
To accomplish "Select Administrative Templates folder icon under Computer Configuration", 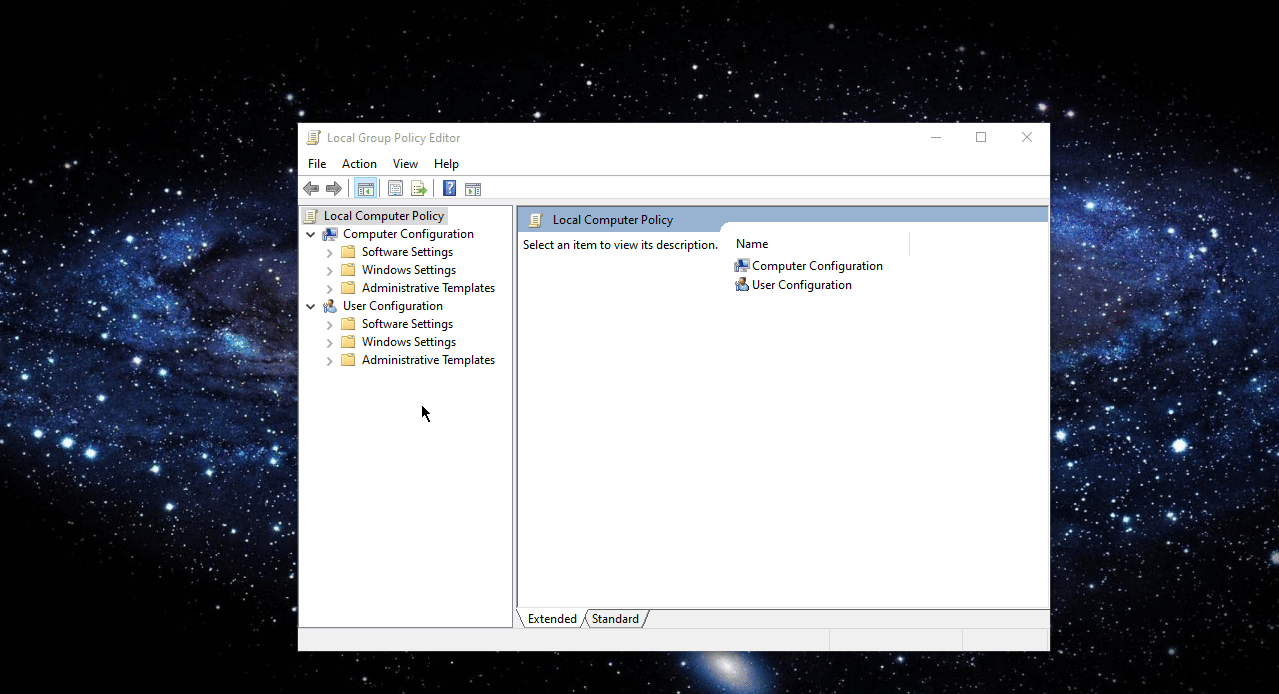I will (348, 288).
